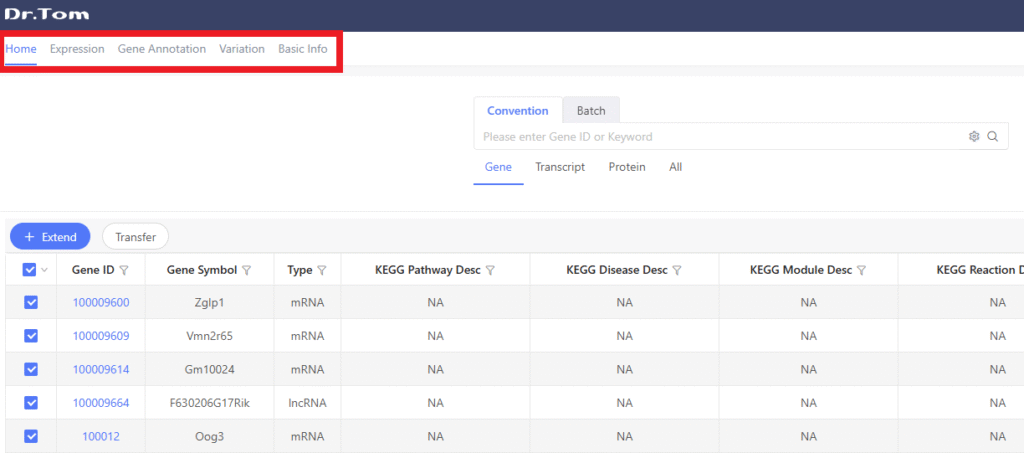The image size is (1024, 453).
Task: Filter the Gene Symbol column
Action: point(247,270)
